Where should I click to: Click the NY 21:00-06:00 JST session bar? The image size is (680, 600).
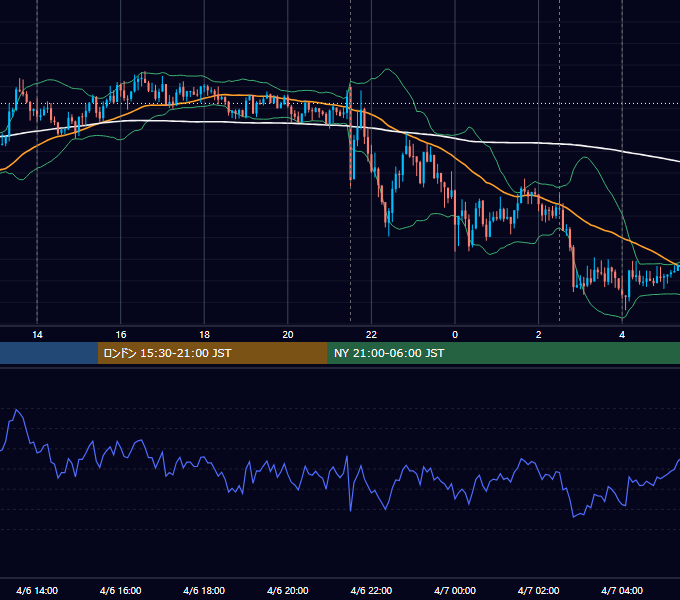(503, 353)
